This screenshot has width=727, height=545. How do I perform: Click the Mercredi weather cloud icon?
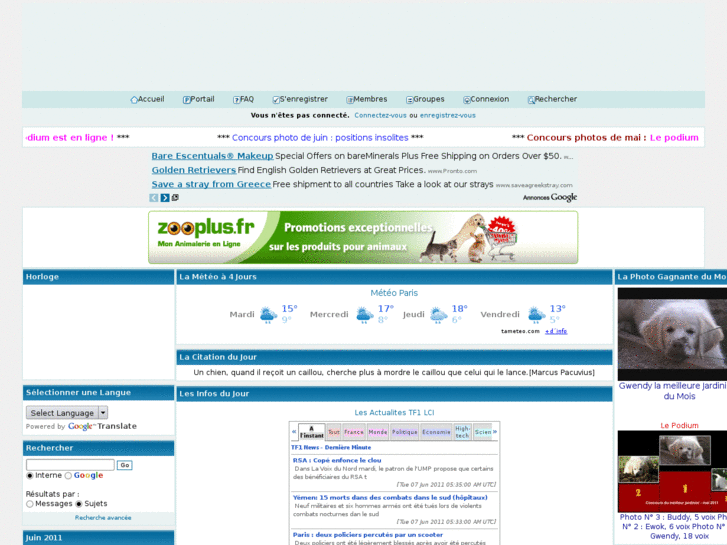coord(364,315)
